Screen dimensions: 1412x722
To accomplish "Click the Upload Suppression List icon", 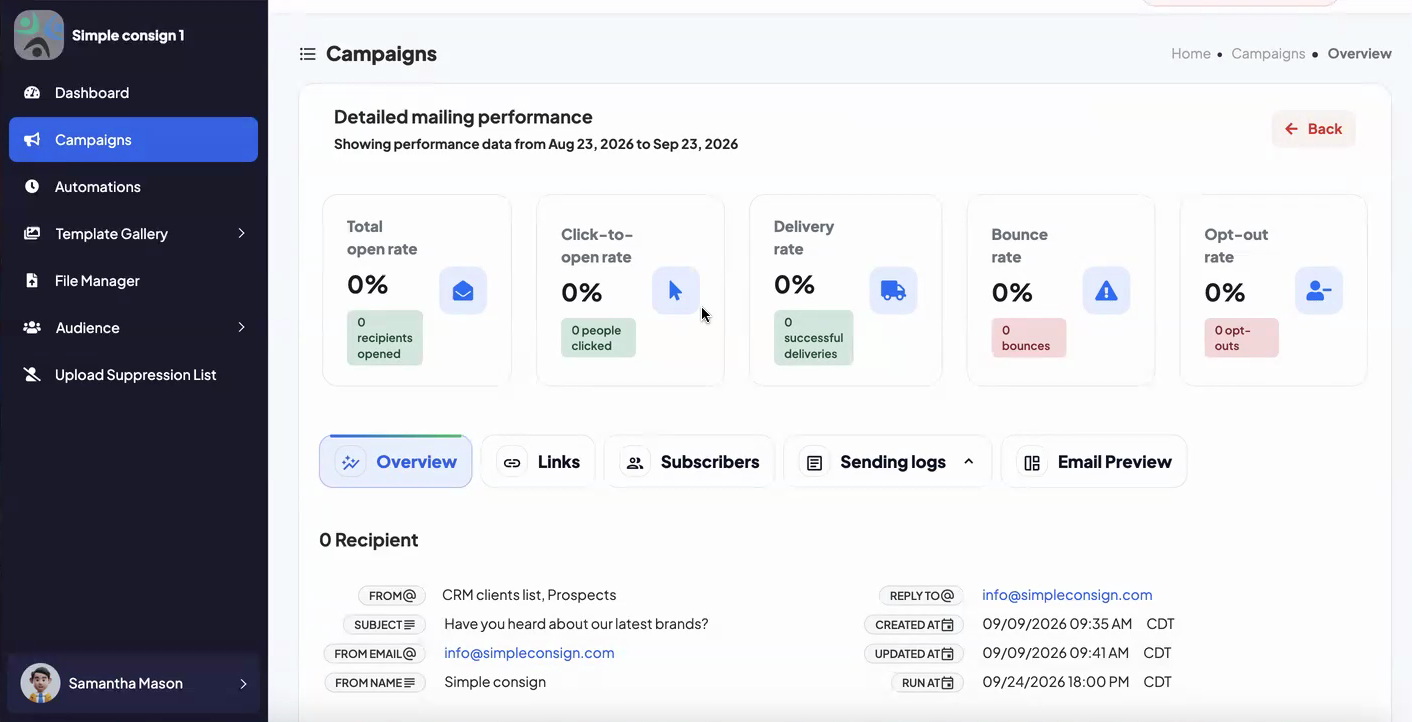I will (32, 375).
